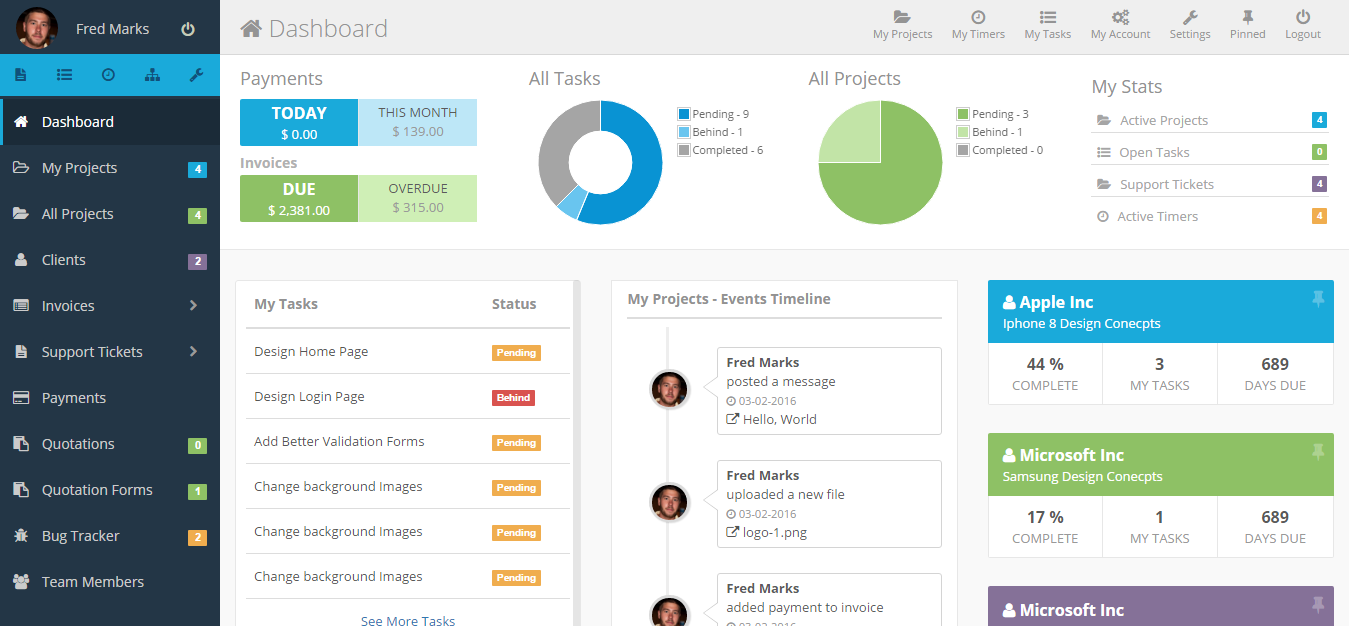The width and height of the screenshot is (1349, 626).
Task: Click the DUE invoices tile
Action: [299, 198]
